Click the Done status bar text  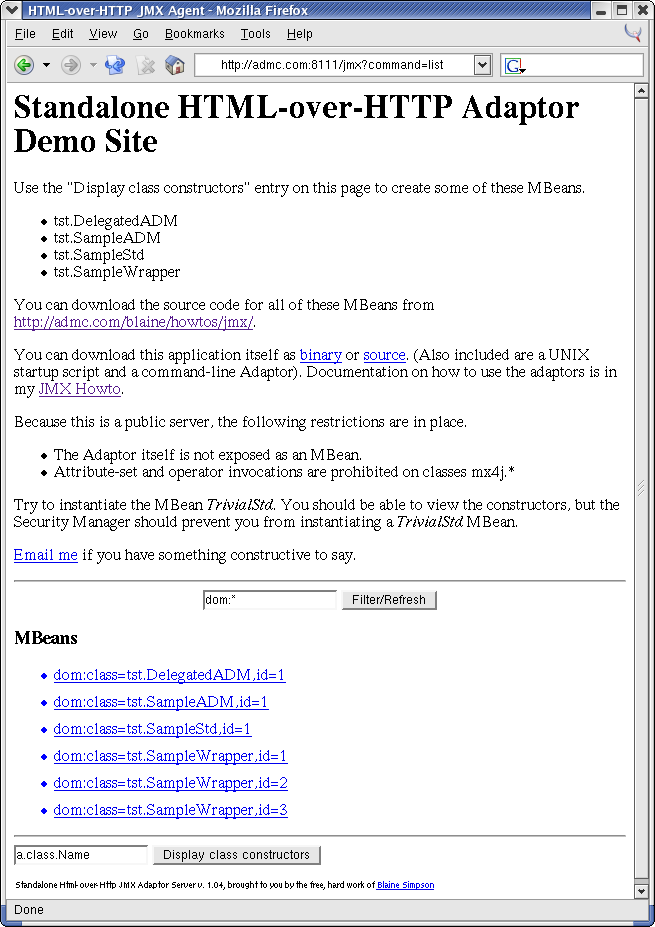pos(29,910)
